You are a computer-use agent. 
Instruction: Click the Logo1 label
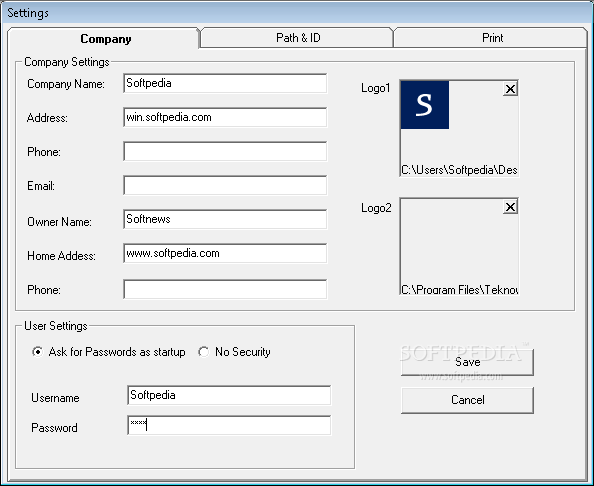(x=375, y=88)
